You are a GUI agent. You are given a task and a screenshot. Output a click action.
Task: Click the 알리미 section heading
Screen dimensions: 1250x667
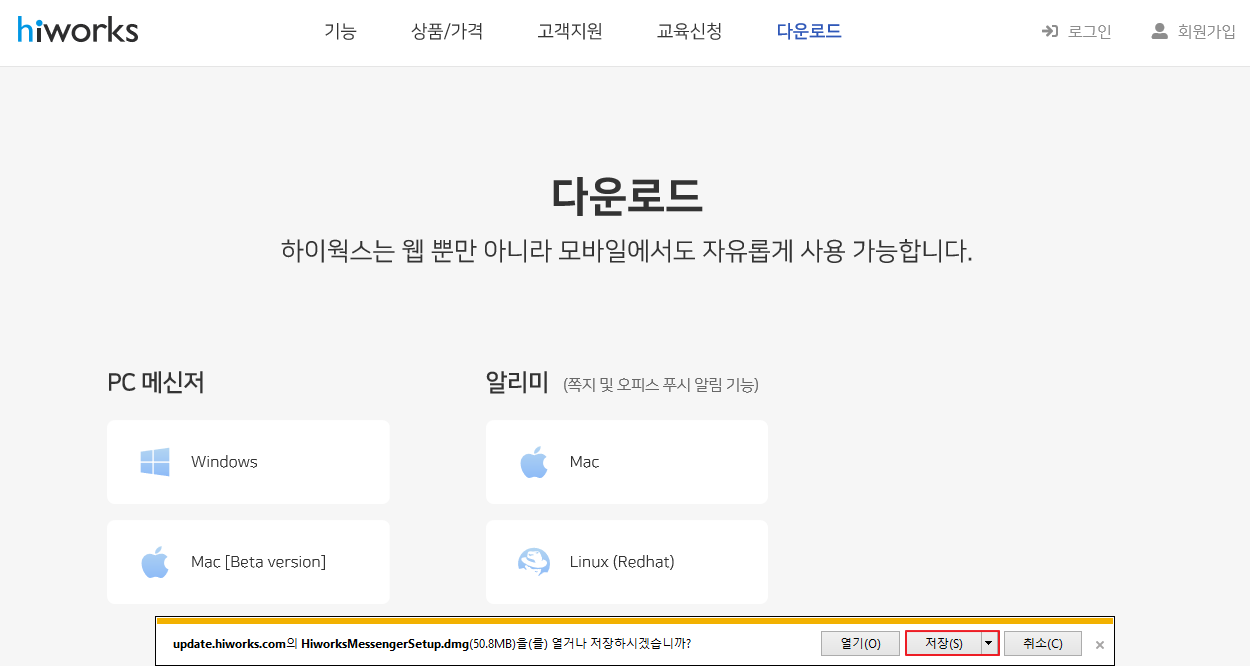pyautogui.click(x=517, y=382)
